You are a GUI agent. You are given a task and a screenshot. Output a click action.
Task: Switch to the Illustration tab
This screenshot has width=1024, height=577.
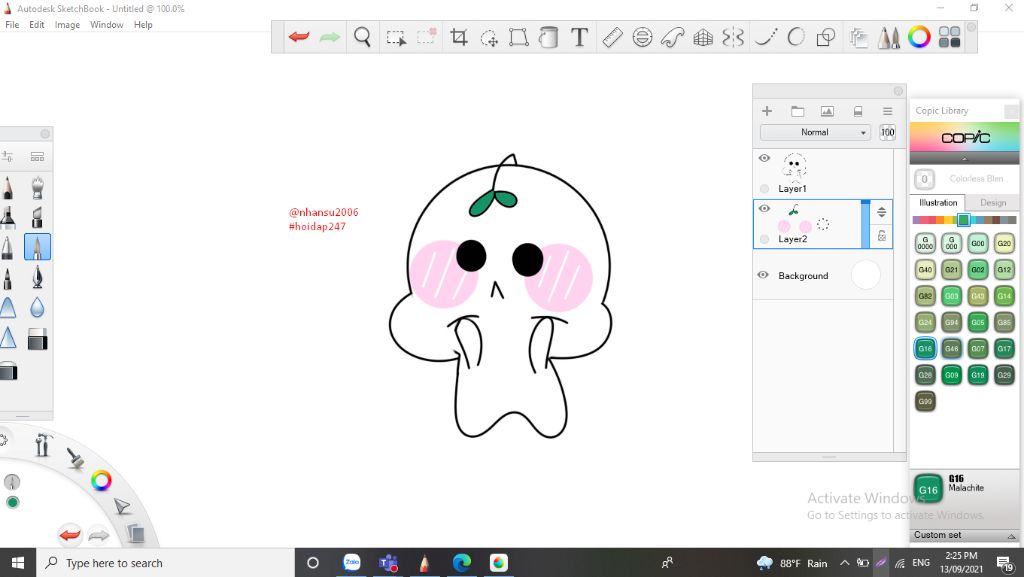pyautogui.click(x=938, y=203)
